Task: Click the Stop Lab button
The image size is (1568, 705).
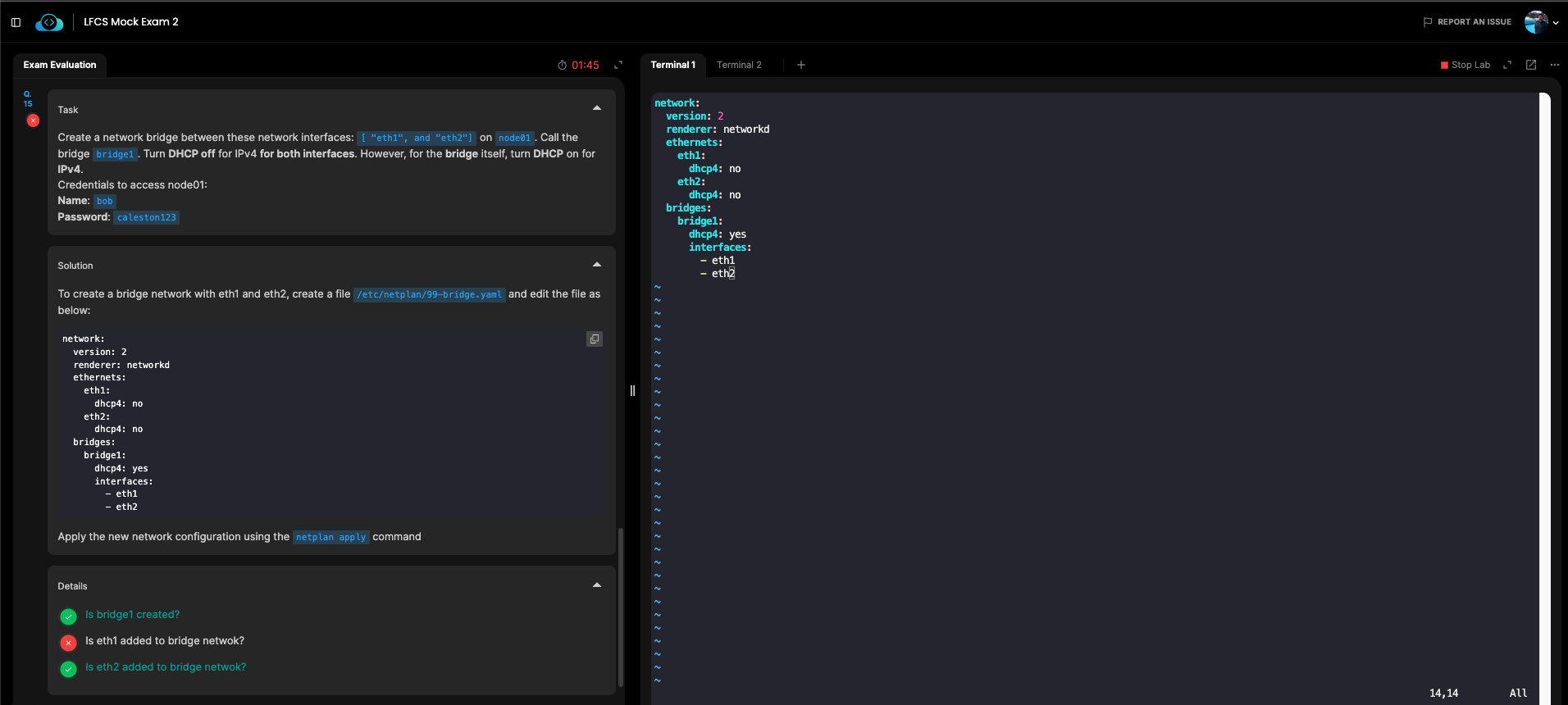Action: pyautogui.click(x=1465, y=65)
